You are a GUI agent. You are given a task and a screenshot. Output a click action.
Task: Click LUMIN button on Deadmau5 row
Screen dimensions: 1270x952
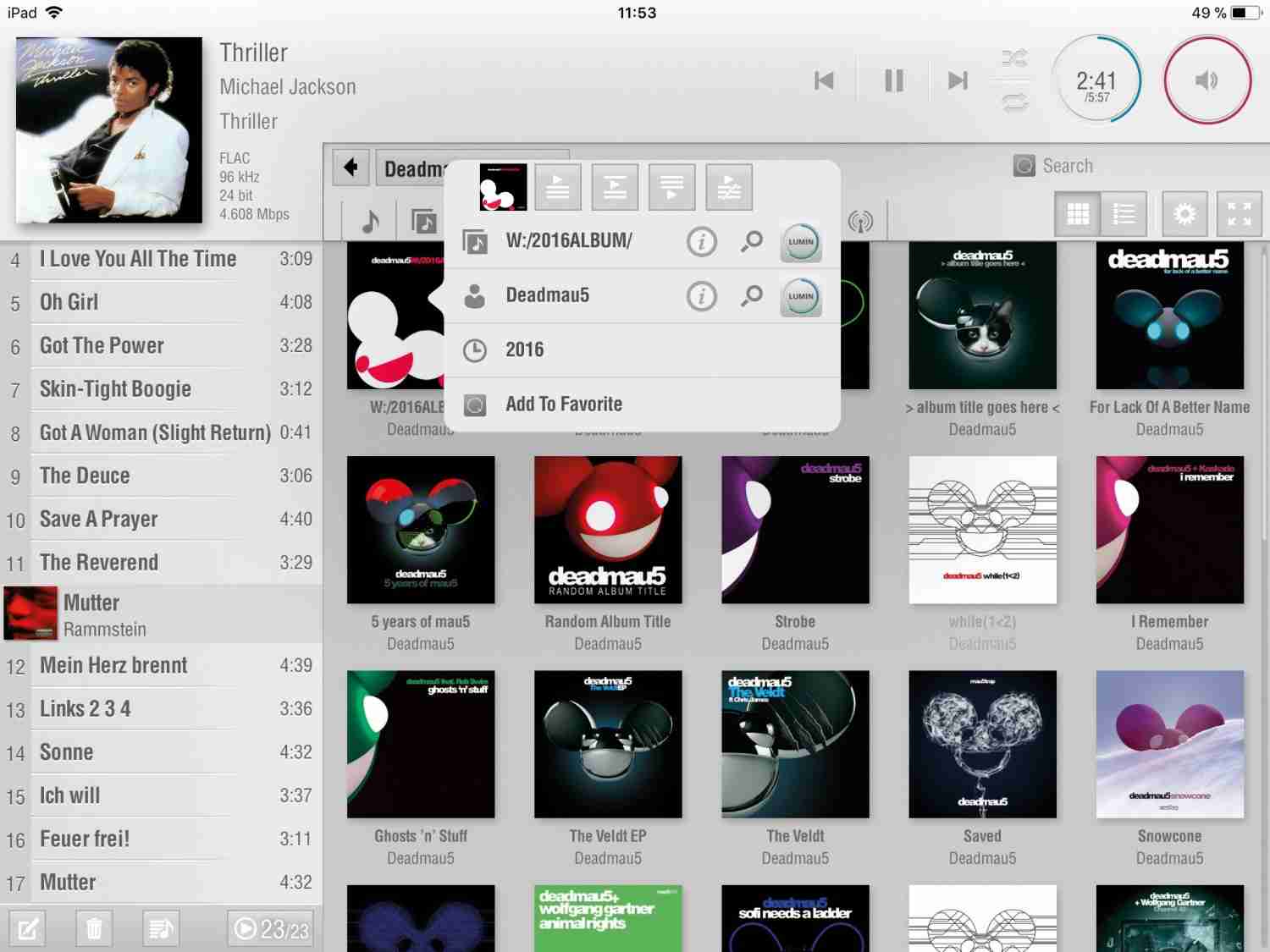pyautogui.click(x=801, y=296)
